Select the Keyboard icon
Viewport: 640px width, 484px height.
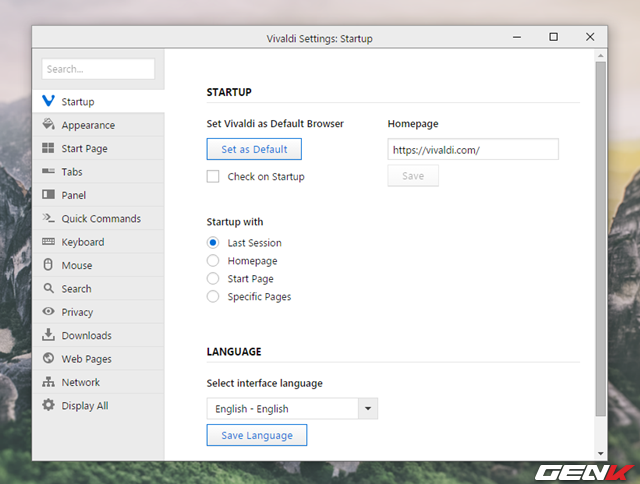click(48, 242)
